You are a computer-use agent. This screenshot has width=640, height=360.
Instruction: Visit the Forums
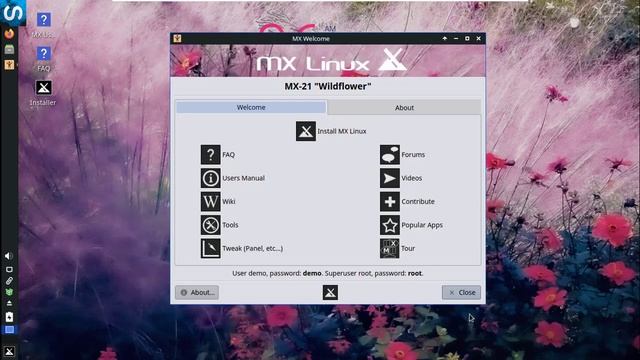click(x=402, y=155)
